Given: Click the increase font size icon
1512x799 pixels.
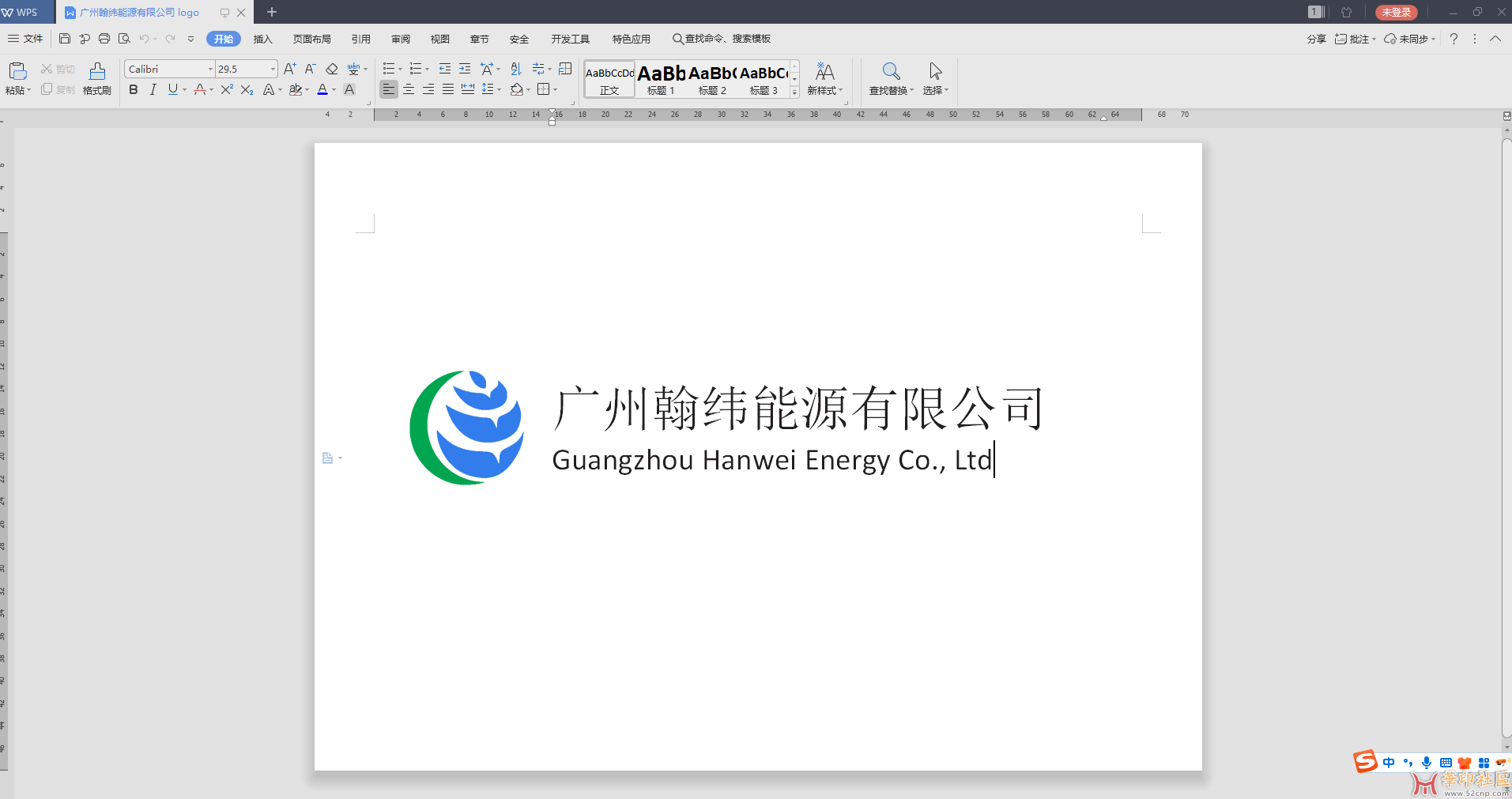Looking at the screenshot, I should (289, 69).
